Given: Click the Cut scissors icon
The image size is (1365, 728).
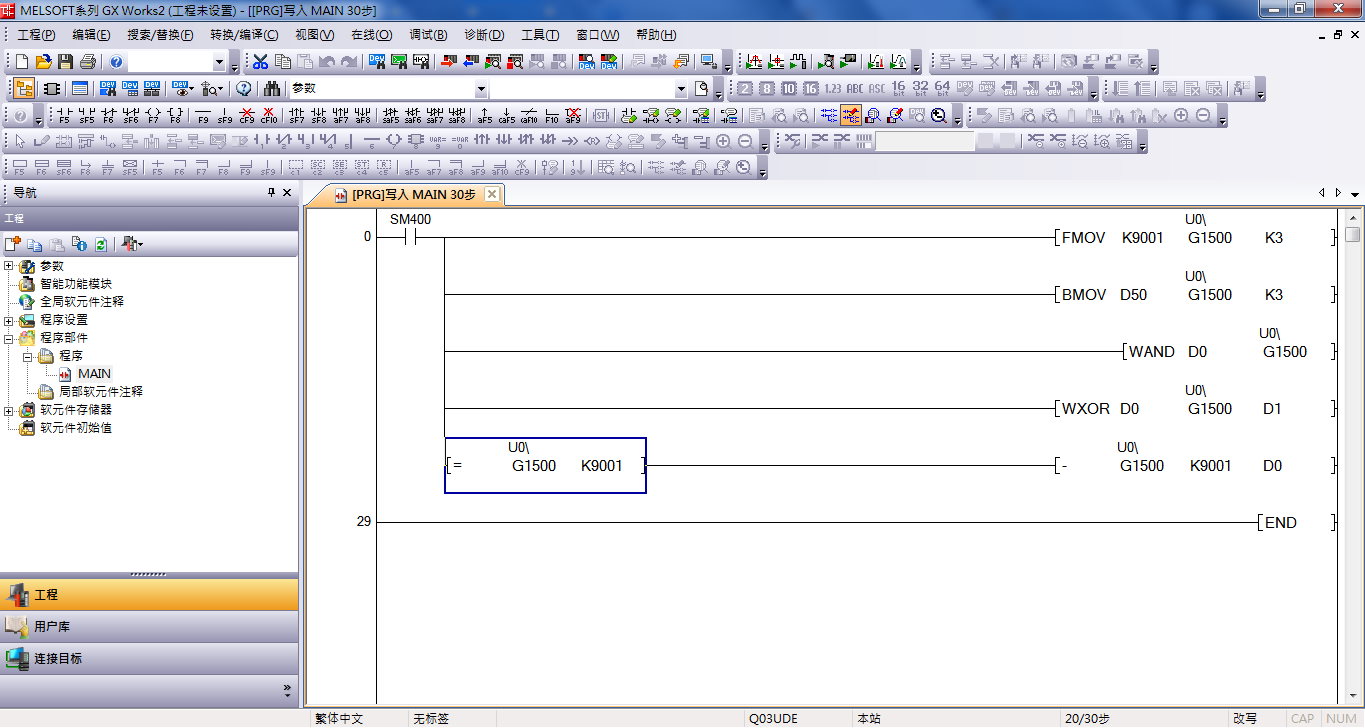Looking at the screenshot, I should pyautogui.click(x=260, y=62).
